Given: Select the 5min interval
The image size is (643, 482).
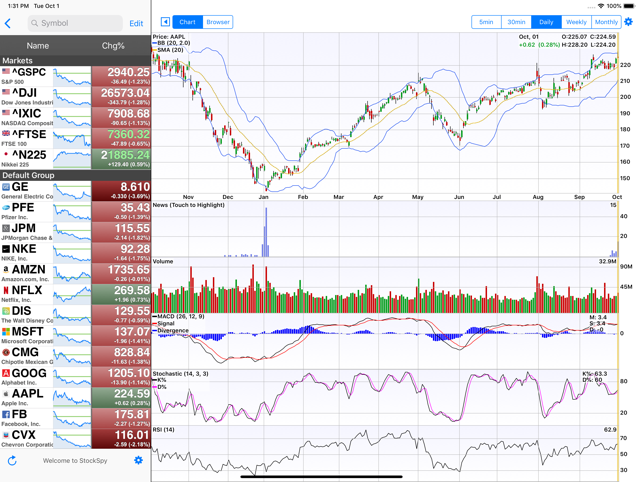Looking at the screenshot, I should tap(486, 22).
